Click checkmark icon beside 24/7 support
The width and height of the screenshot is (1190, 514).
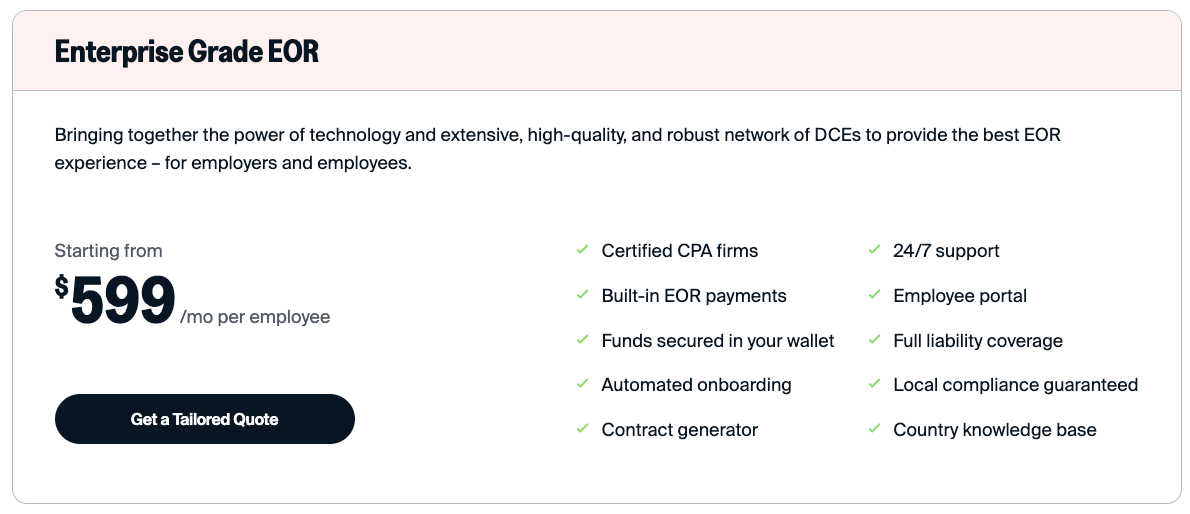874,250
